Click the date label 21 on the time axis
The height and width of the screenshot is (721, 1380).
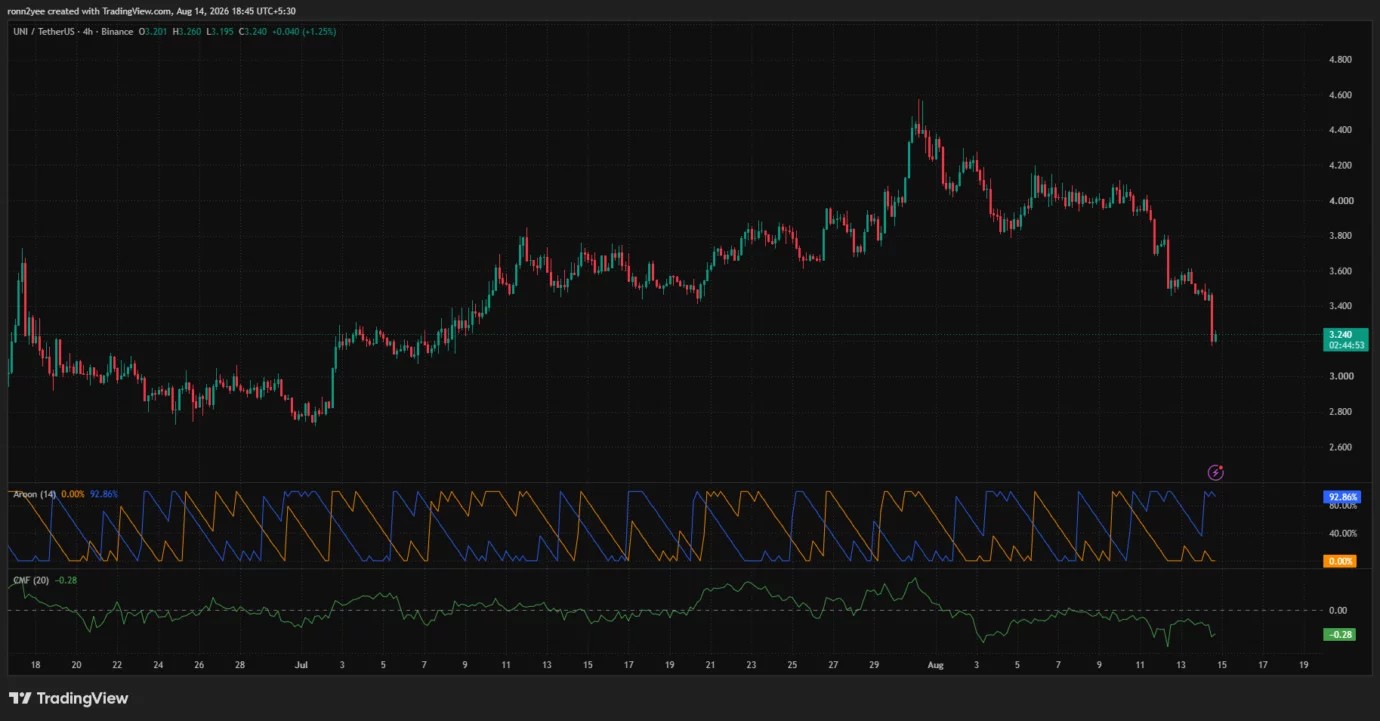[x=710, y=664]
